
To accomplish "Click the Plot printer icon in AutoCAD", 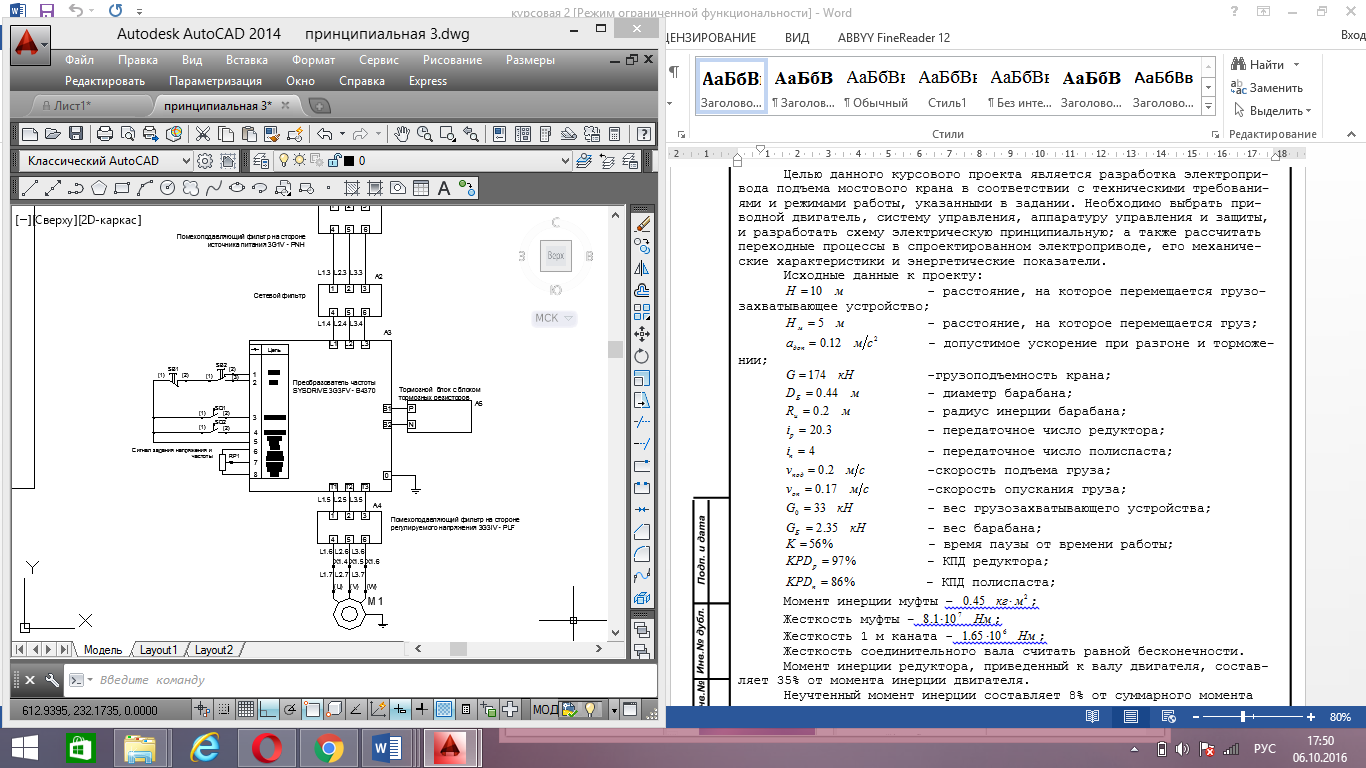I will tap(105, 133).
